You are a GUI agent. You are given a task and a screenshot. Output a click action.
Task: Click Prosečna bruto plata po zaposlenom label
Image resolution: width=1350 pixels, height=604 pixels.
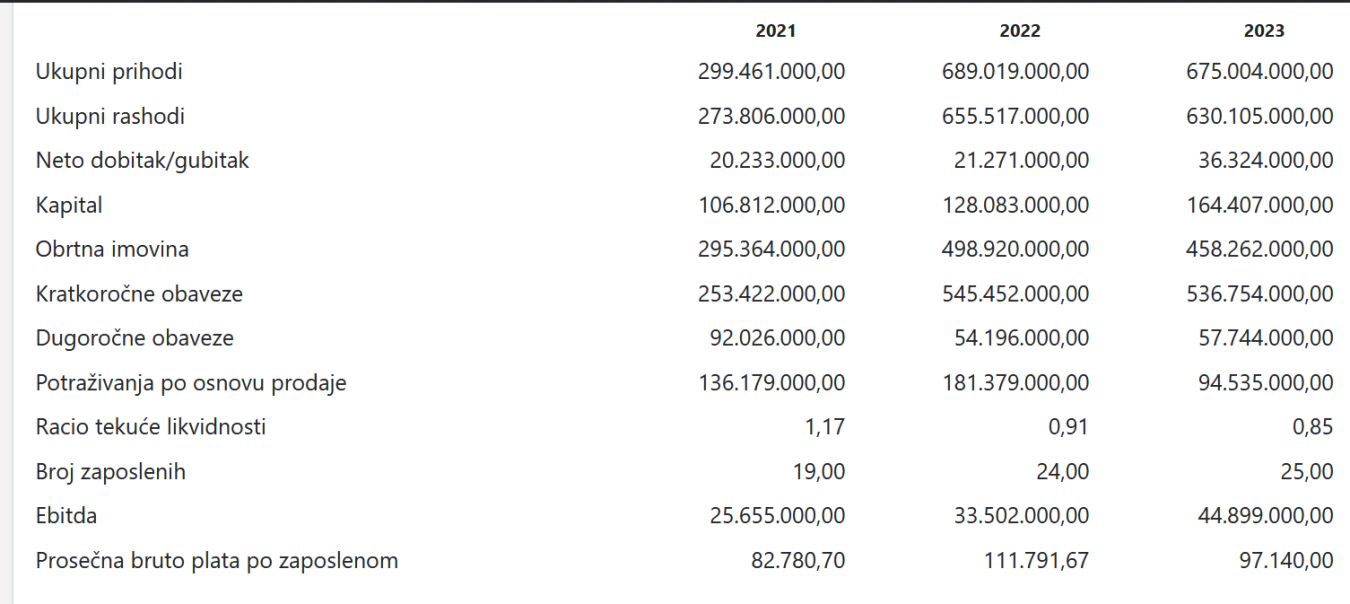pos(217,561)
